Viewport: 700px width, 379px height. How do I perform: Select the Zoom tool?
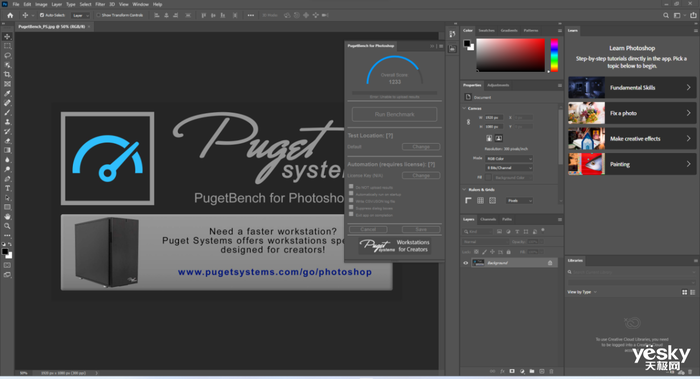[7, 226]
